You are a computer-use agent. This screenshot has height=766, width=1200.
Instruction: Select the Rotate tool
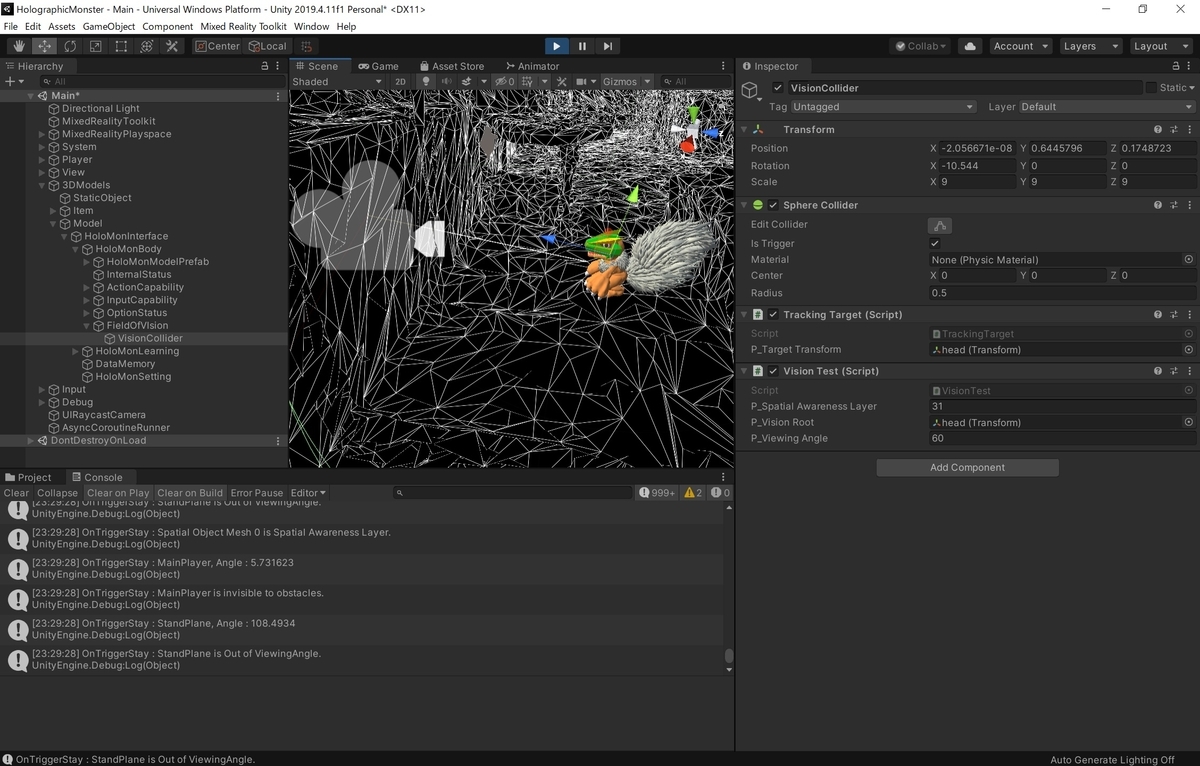[70, 46]
